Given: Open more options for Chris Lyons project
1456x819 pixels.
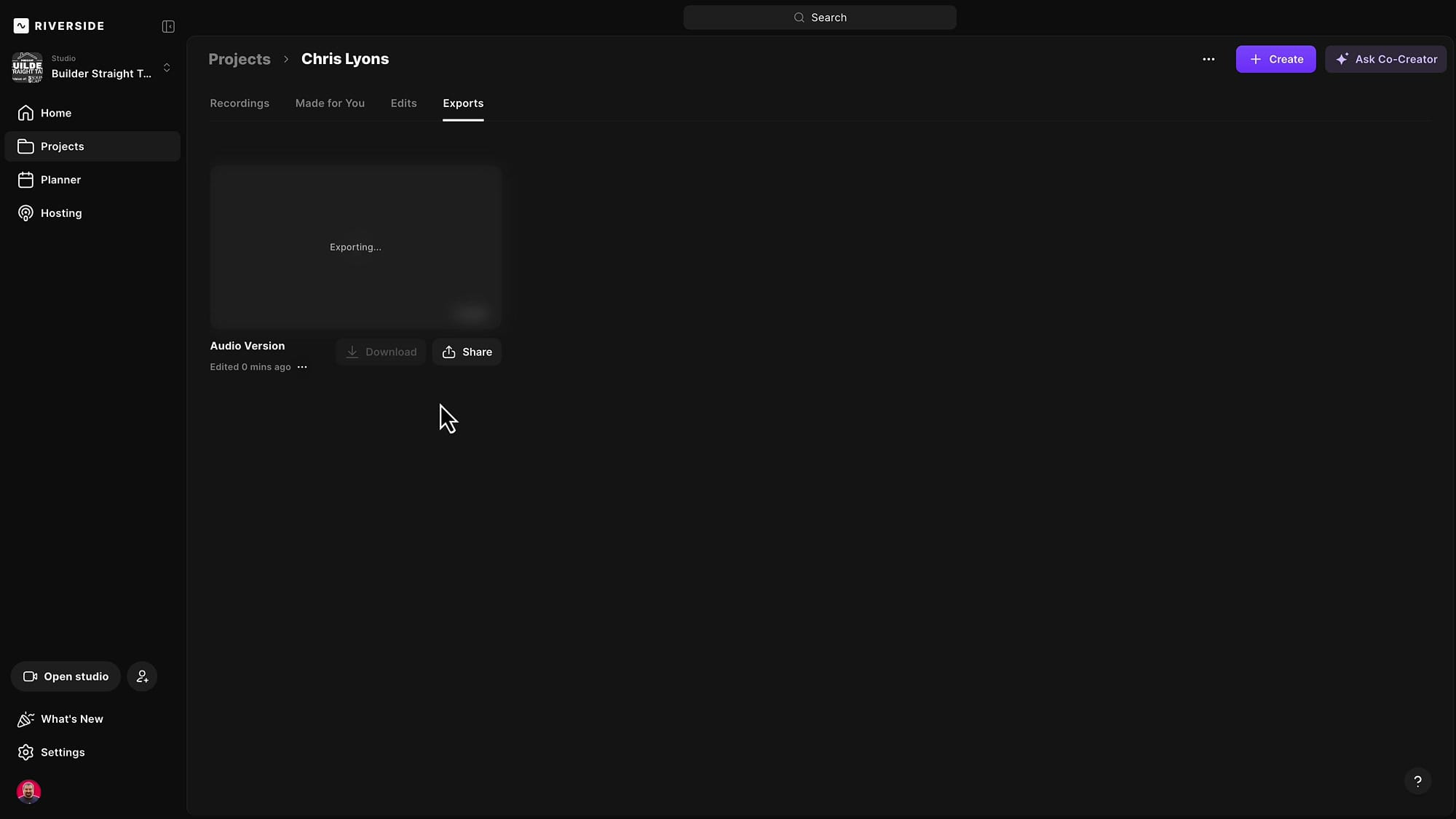Looking at the screenshot, I should pyautogui.click(x=1208, y=59).
